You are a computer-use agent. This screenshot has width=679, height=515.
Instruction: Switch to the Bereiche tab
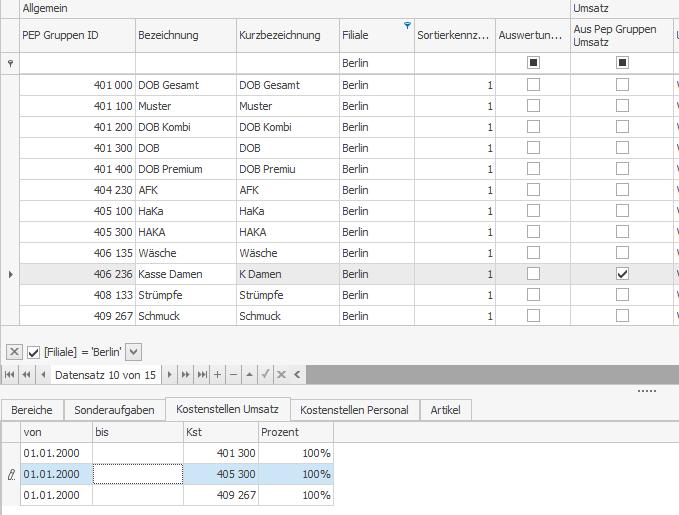(32, 410)
